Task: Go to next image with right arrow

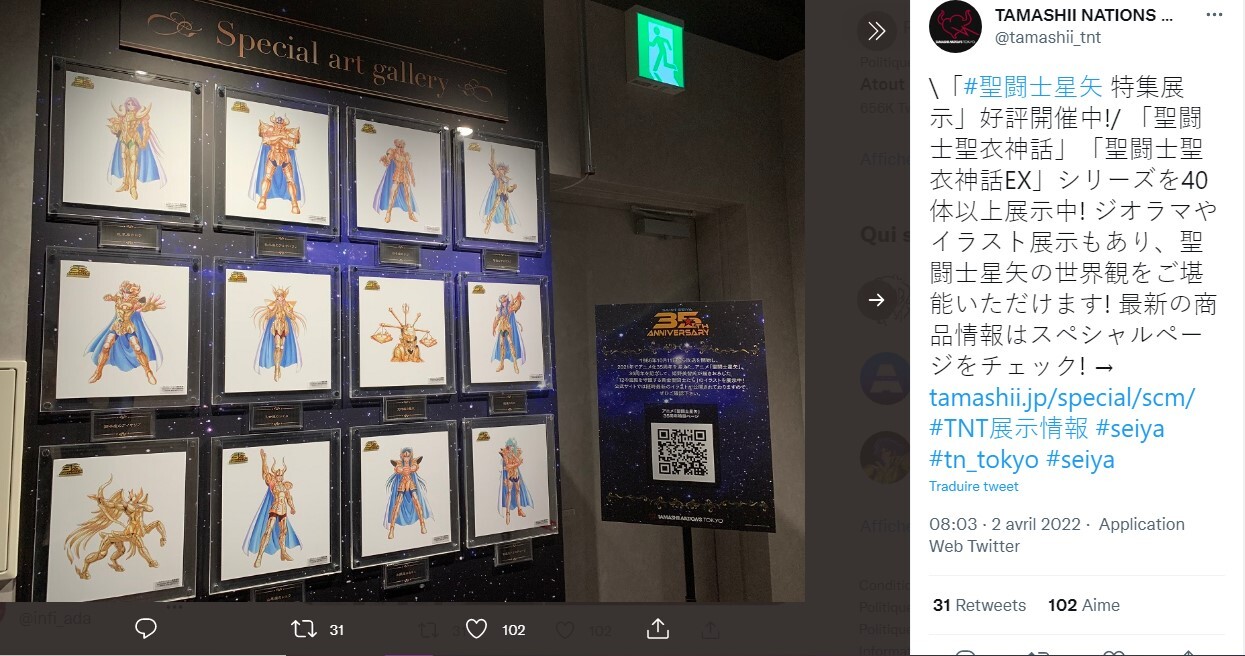Action: pos(877,300)
